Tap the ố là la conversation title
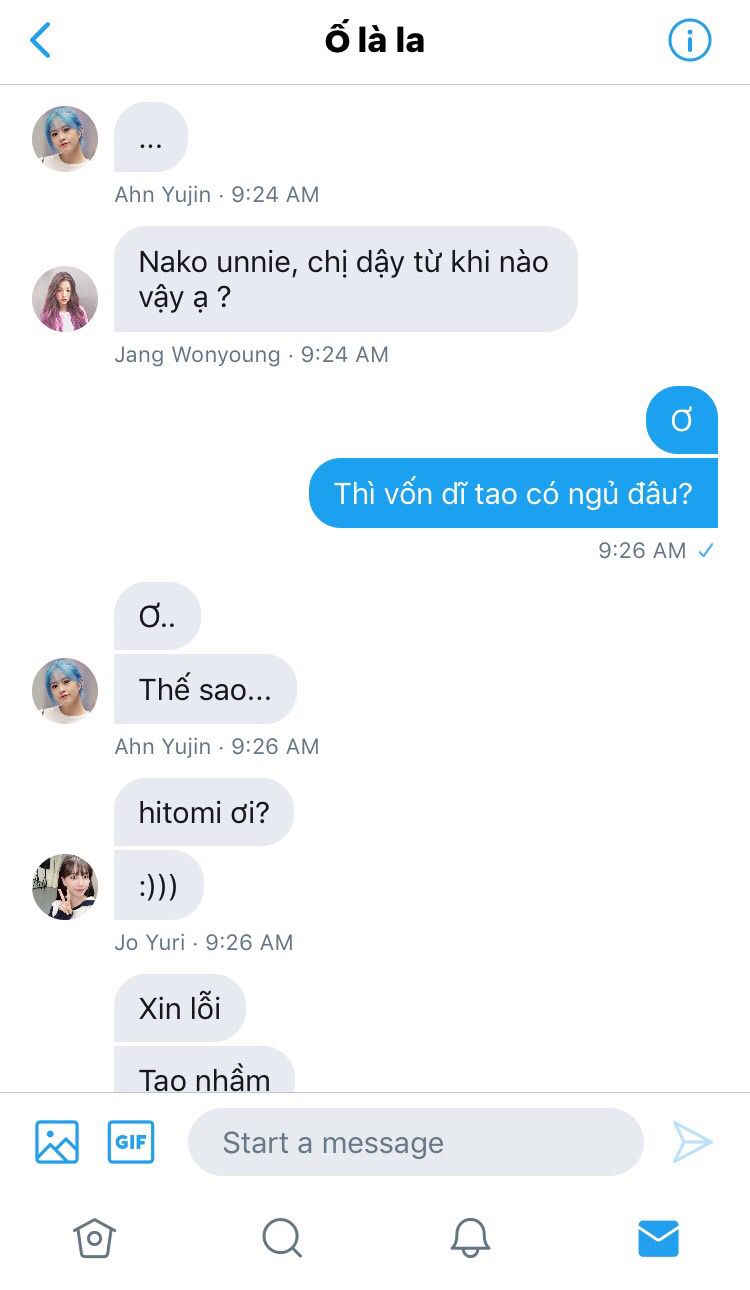Image resolution: width=750 pixels, height=1290 pixels. click(375, 40)
